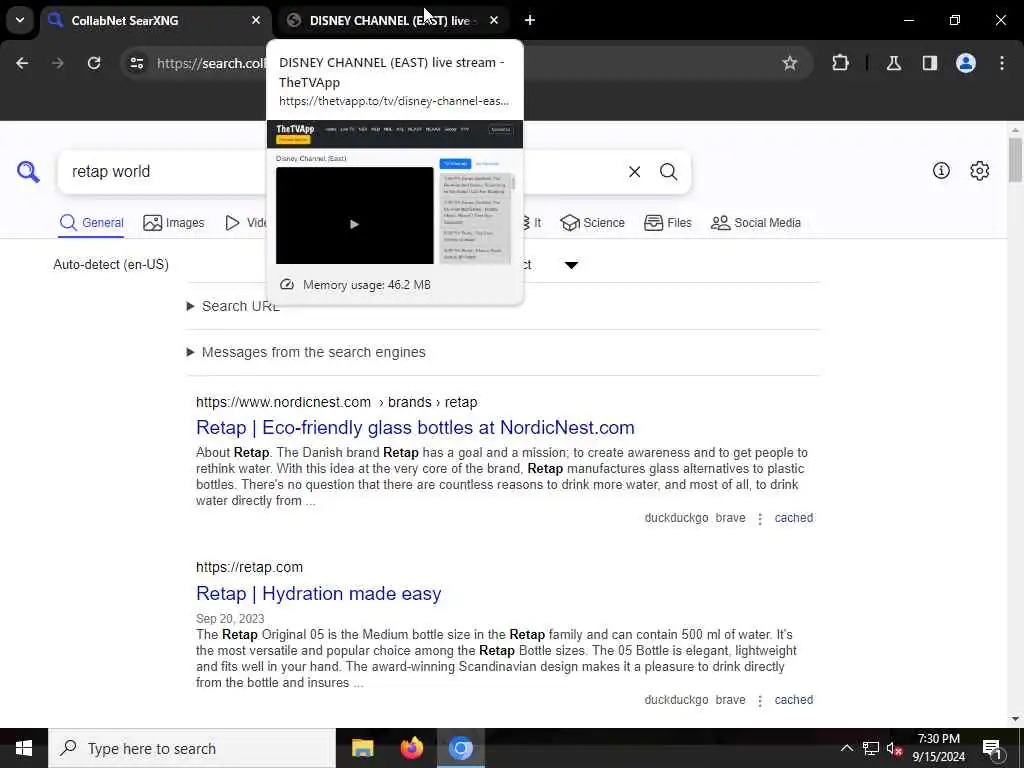Open a new browser tab
The image size is (1024, 768).
(x=530, y=20)
